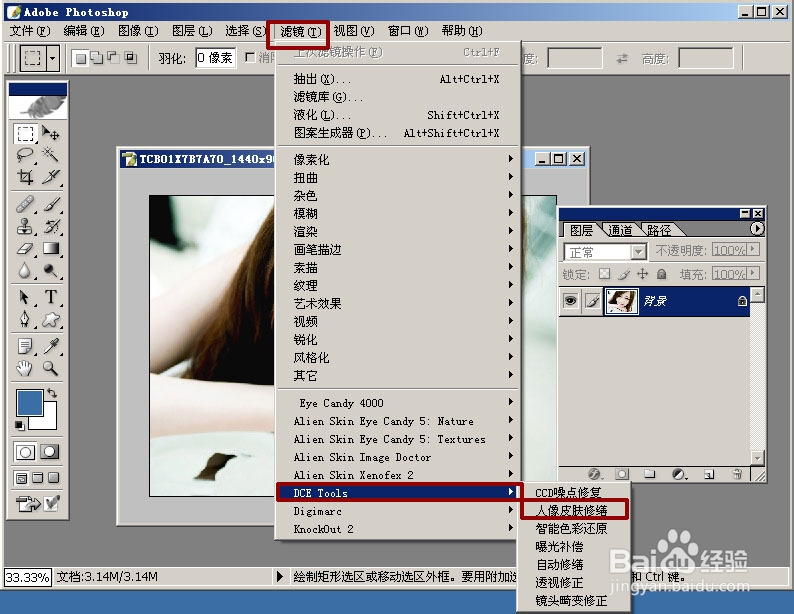Image resolution: width=794 pixels, height=614 pixels.
Task: Click create new layer icon
Action: pyautogui.click(x=709, y=474)
